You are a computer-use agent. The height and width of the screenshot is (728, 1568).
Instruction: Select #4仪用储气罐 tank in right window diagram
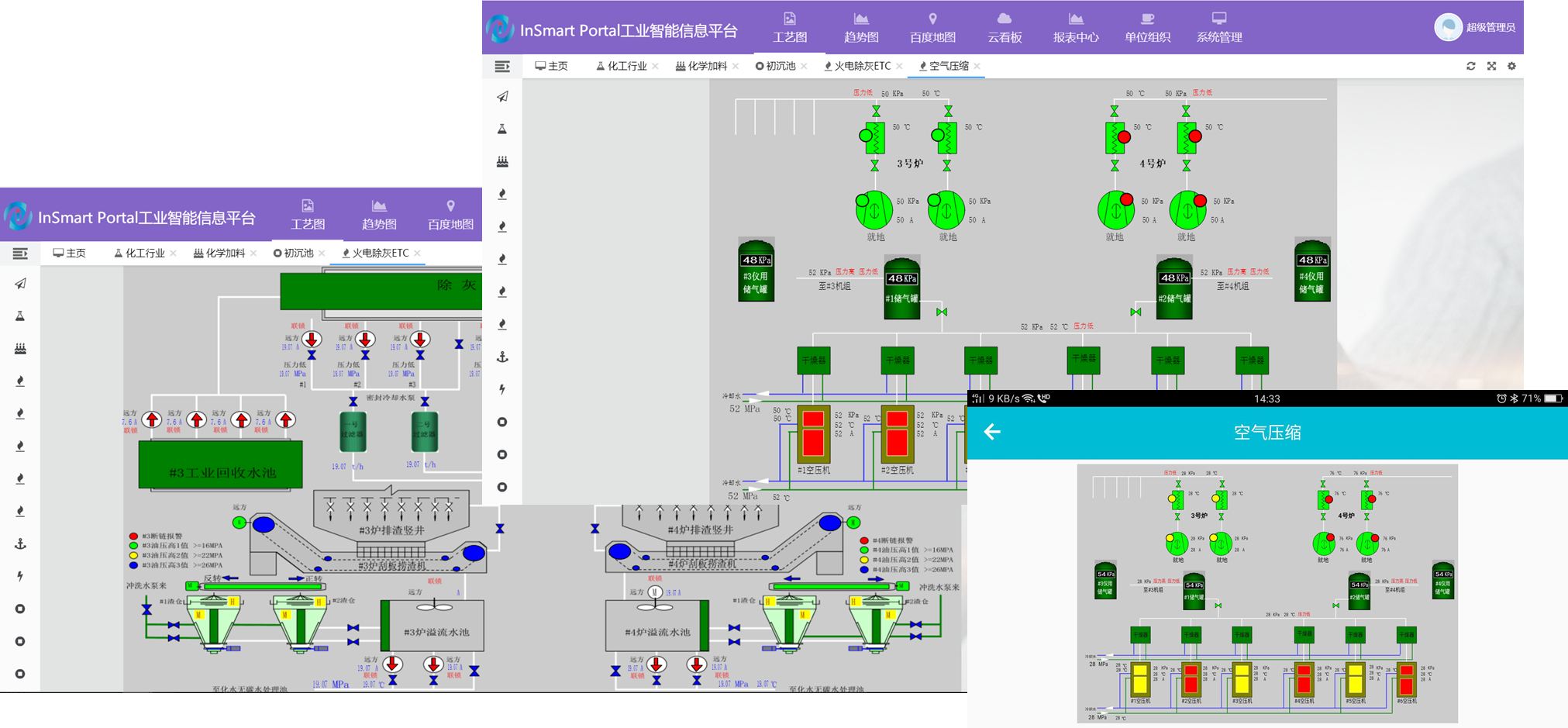click(1312, 270)
